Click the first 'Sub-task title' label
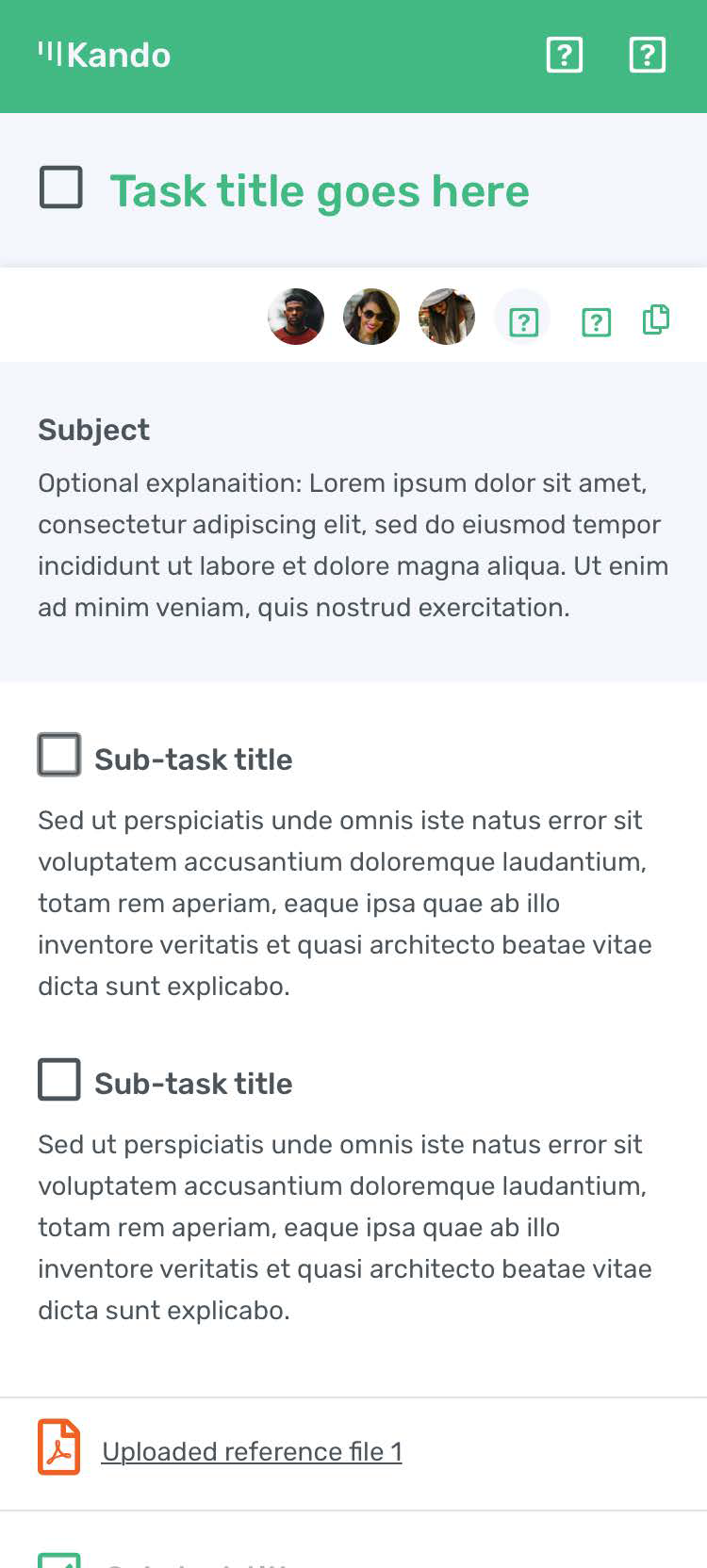The image size is (707, 1568). pyautogui.click(x=193, y=759)
